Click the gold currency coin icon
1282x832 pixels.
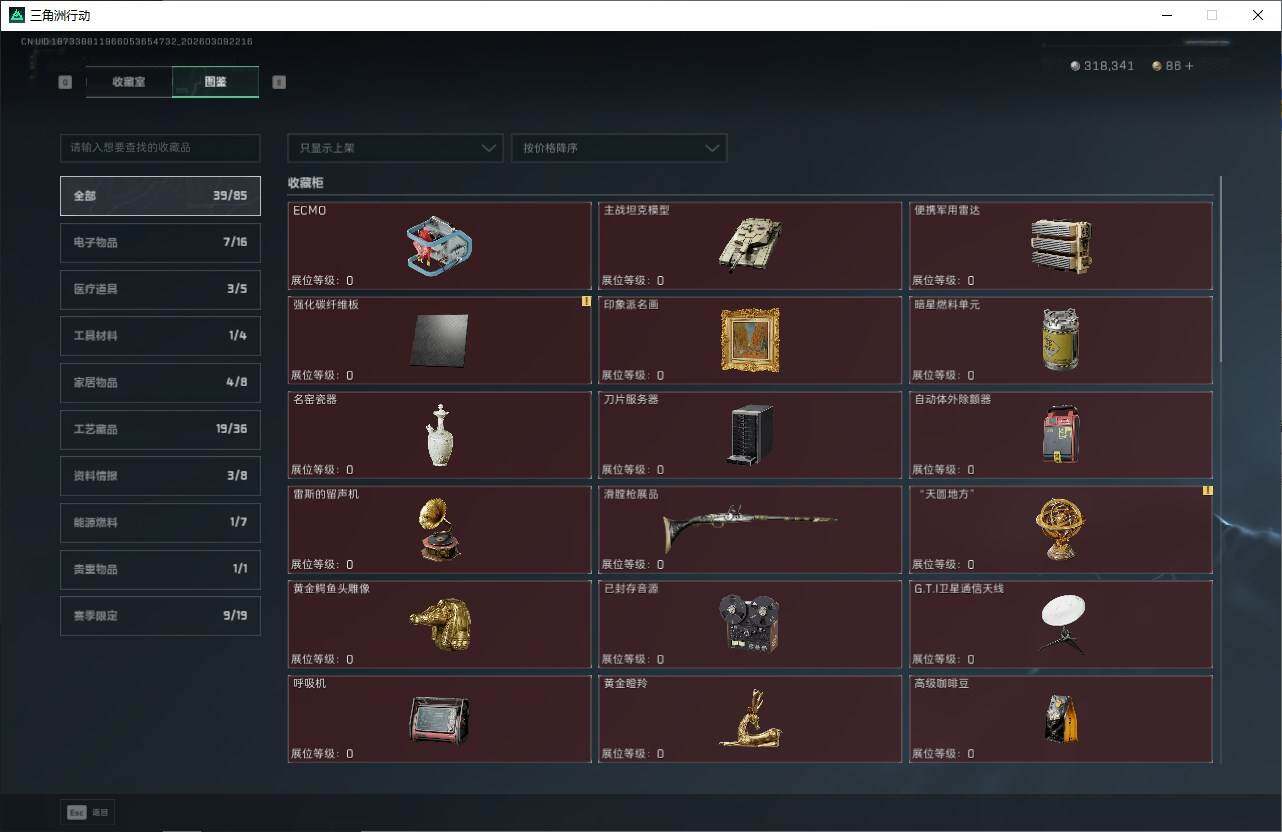point(1157,66)
